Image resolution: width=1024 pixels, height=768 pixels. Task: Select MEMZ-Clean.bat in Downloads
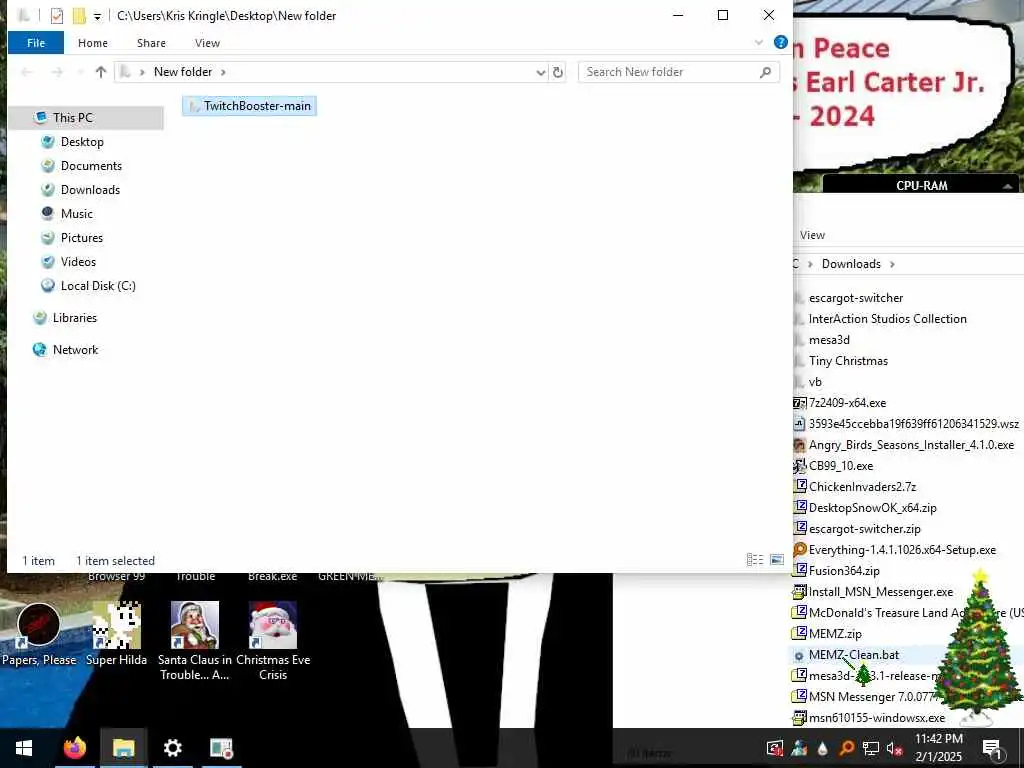(854, 655)
